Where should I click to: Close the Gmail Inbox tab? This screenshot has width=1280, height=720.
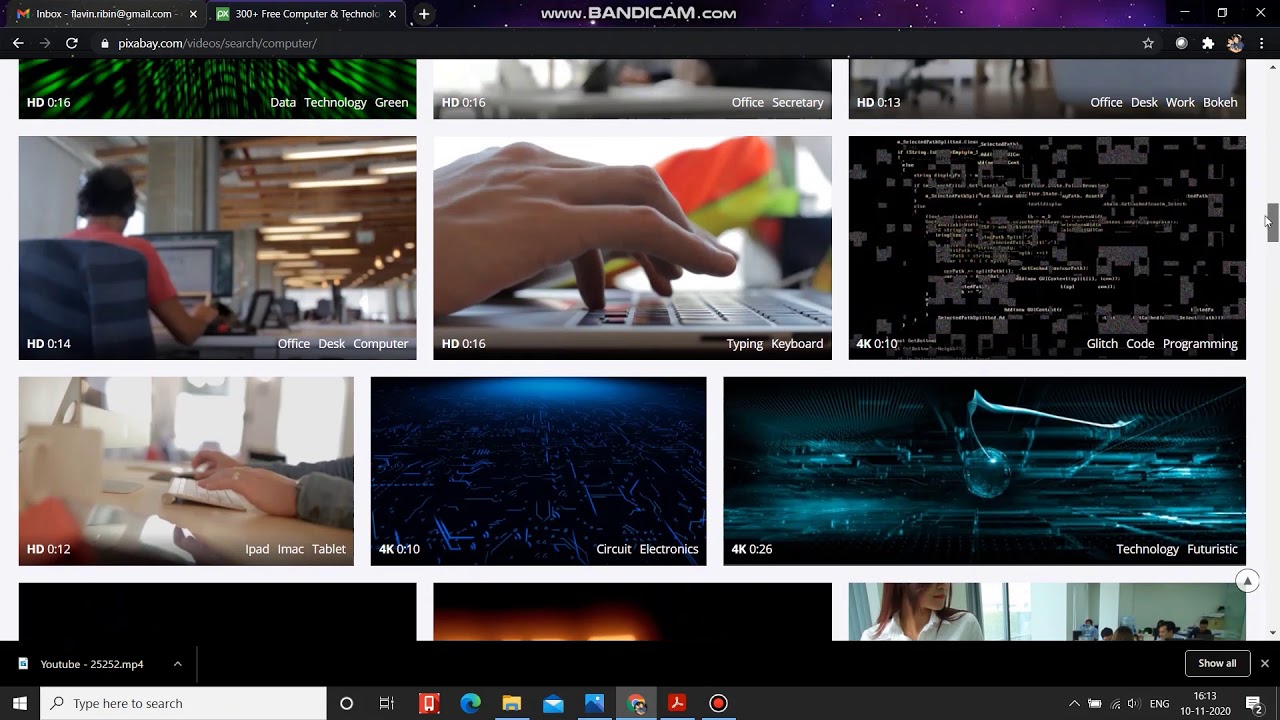click(x=193, y=14)
